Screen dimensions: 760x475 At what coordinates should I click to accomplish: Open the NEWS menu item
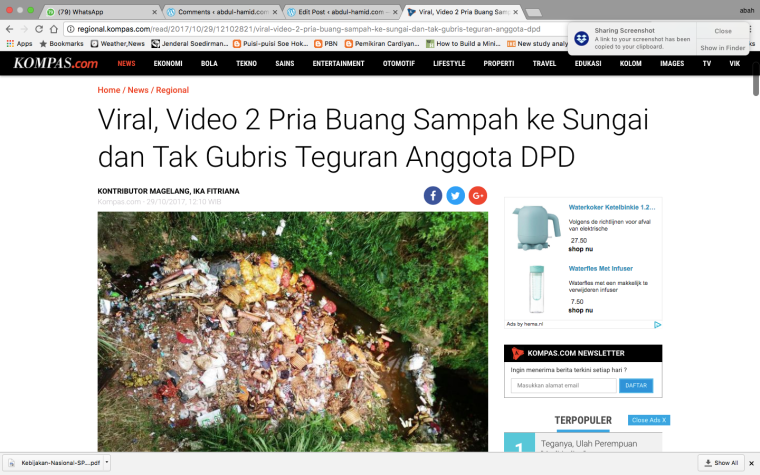pyautogui.click(x=127, y=63)
